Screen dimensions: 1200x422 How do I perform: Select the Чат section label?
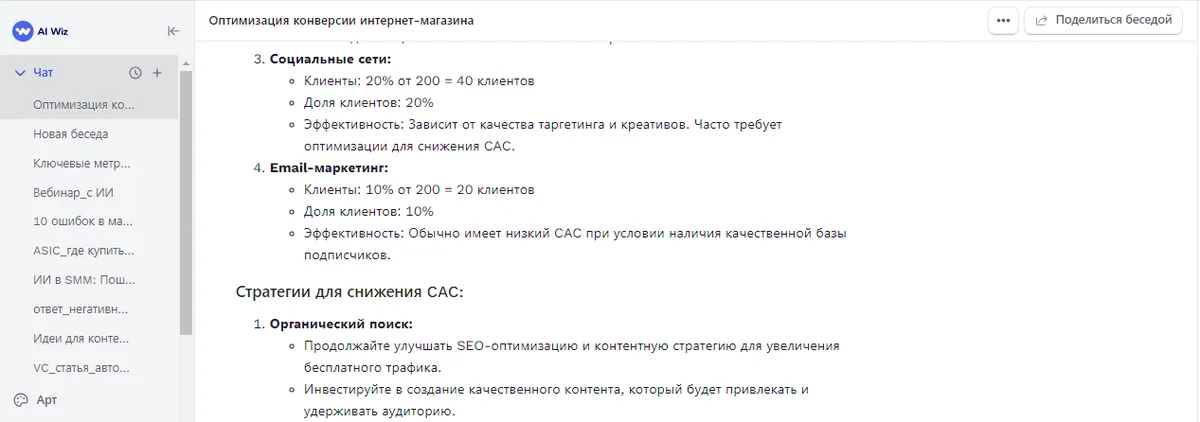[x=43, y=73]
